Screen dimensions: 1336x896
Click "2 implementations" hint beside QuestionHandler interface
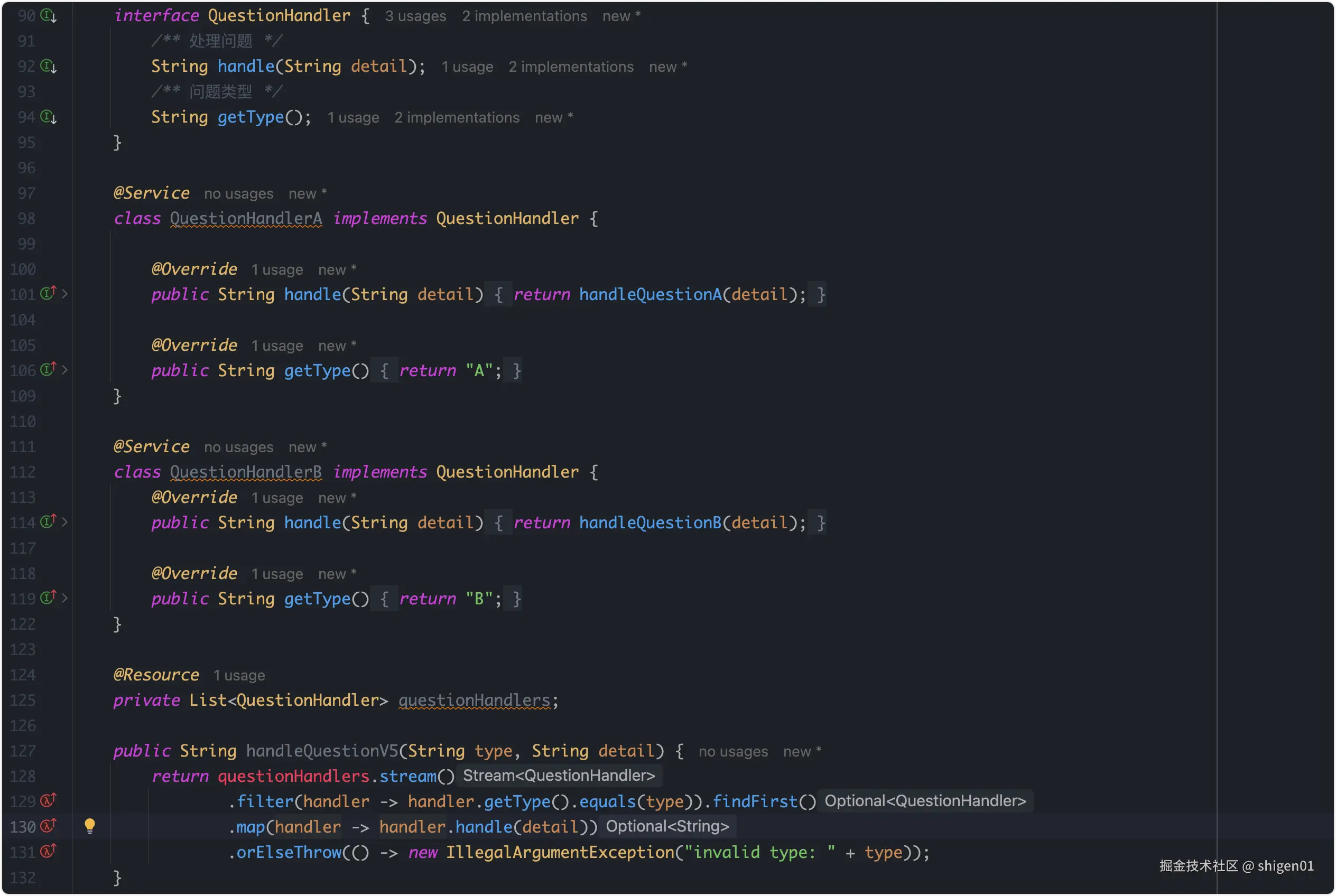click(524, 16)
